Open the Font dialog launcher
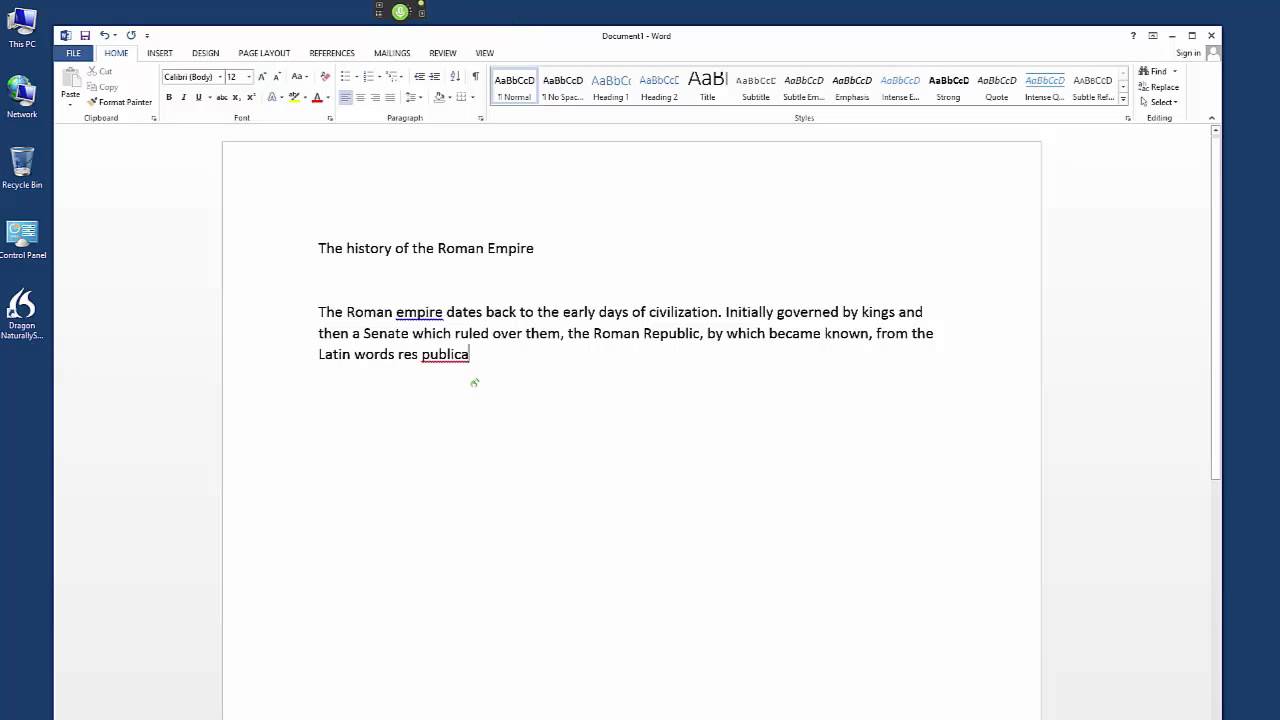Viewport: 1280px width, 720px height. (330, 119)
